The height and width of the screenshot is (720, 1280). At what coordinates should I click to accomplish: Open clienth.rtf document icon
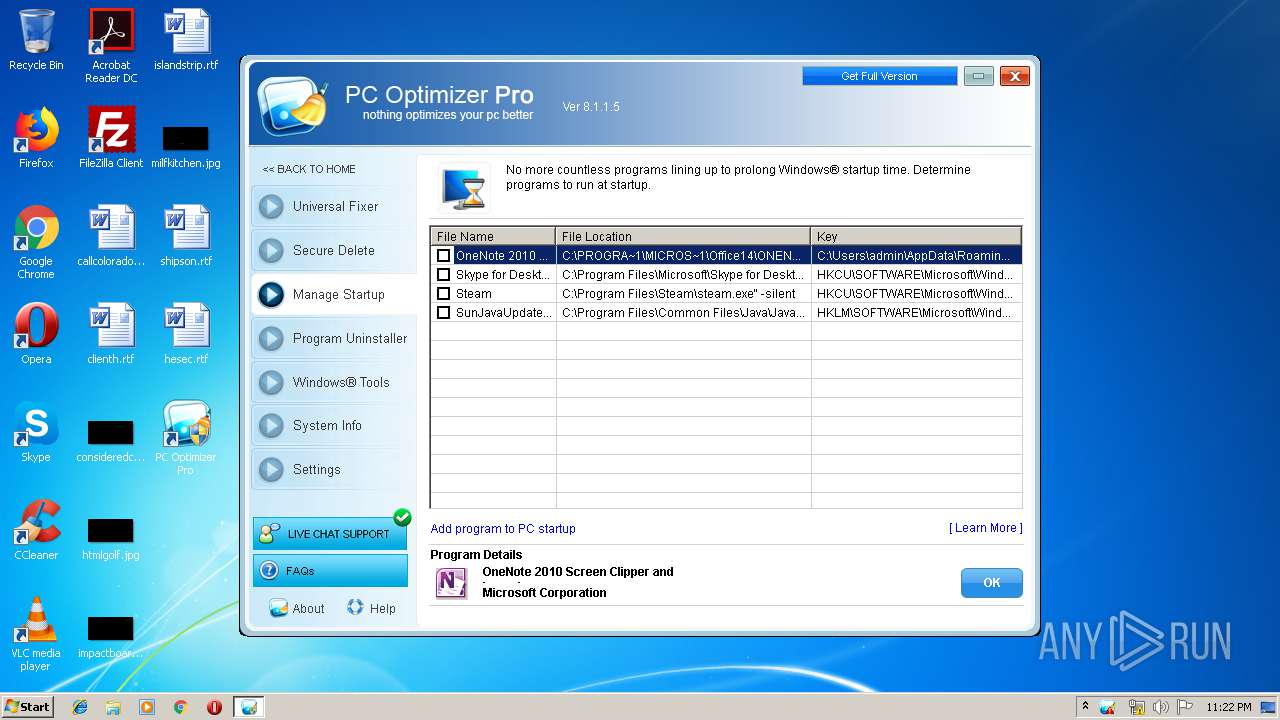tap(111, 334)
